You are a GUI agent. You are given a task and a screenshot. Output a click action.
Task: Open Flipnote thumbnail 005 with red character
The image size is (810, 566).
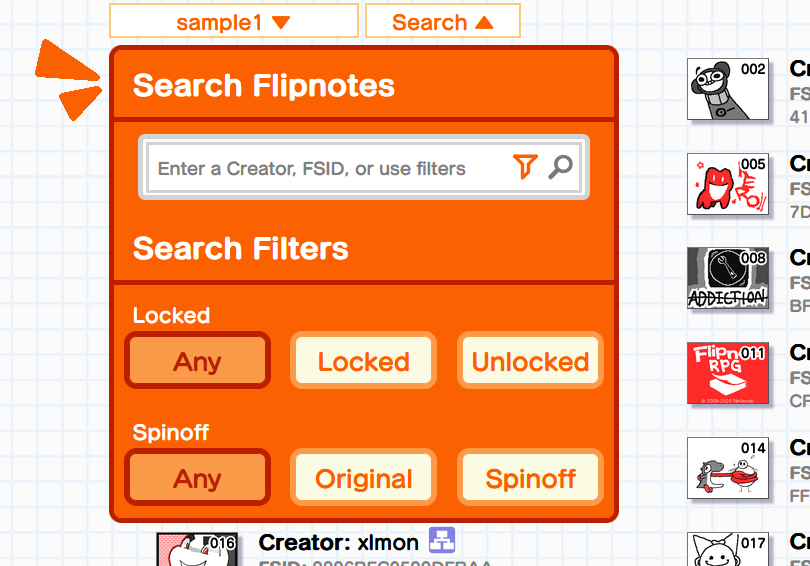point(728,184)
